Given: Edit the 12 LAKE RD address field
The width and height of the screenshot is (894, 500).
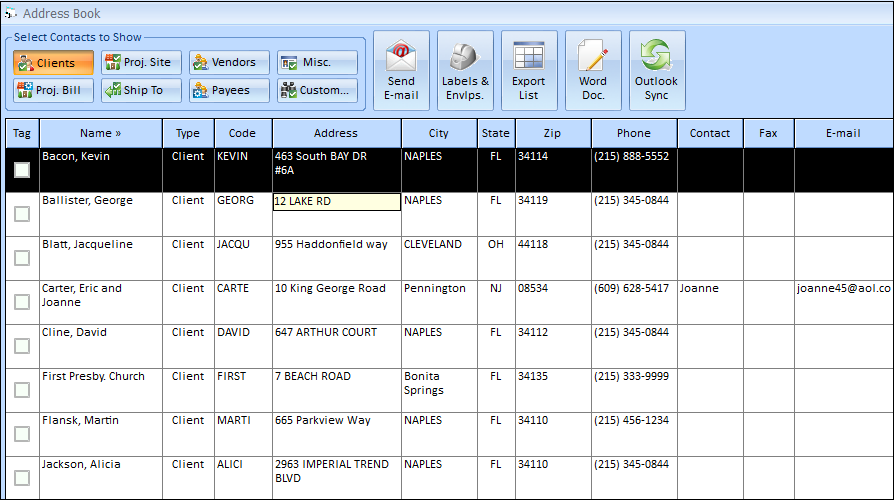Looking at the screenshot, I should pyautogui.click(x=337, y=202).
